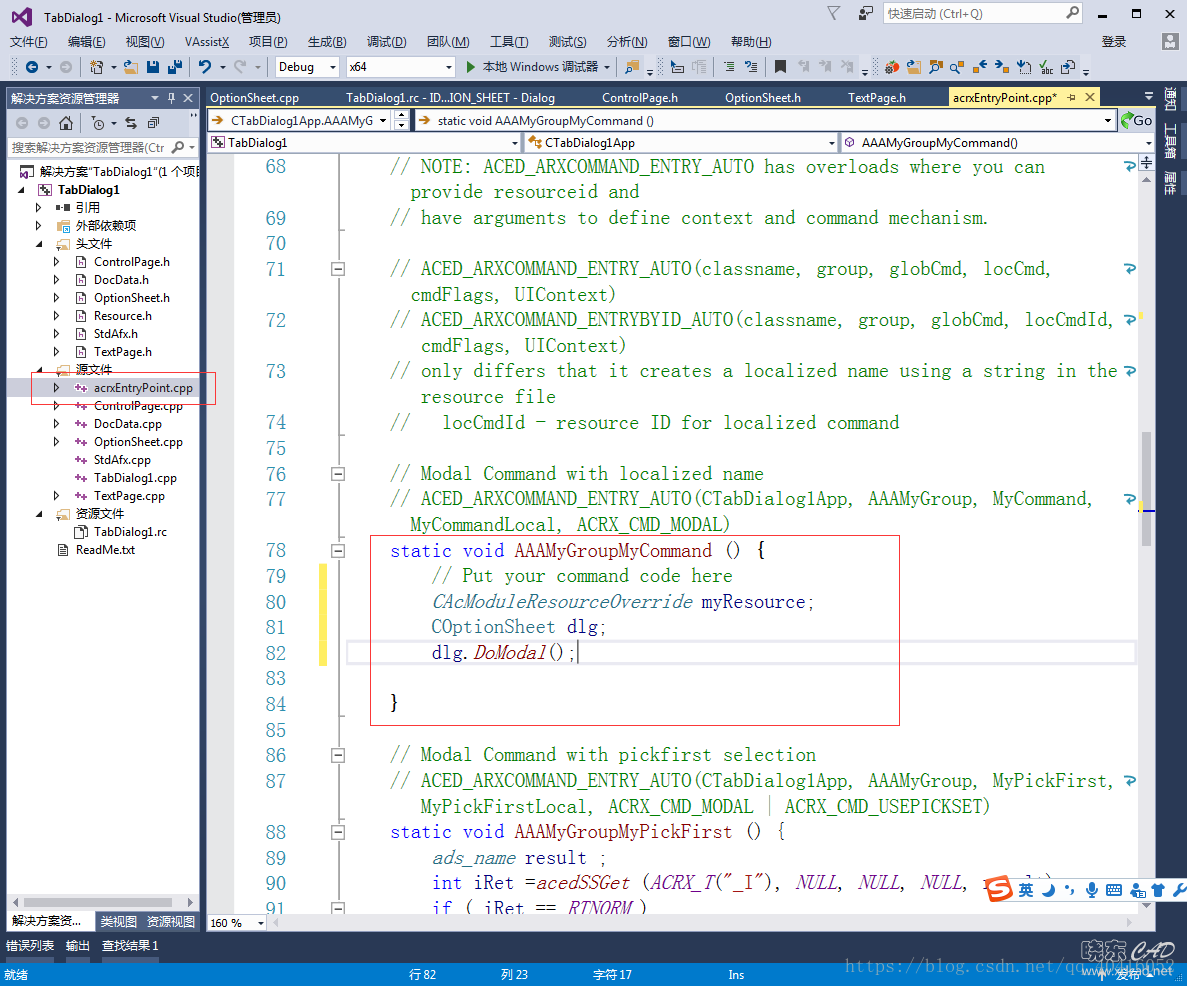1187x986 pixels.
Task: Open the 输出 output tab
Action: coord(77,946)
